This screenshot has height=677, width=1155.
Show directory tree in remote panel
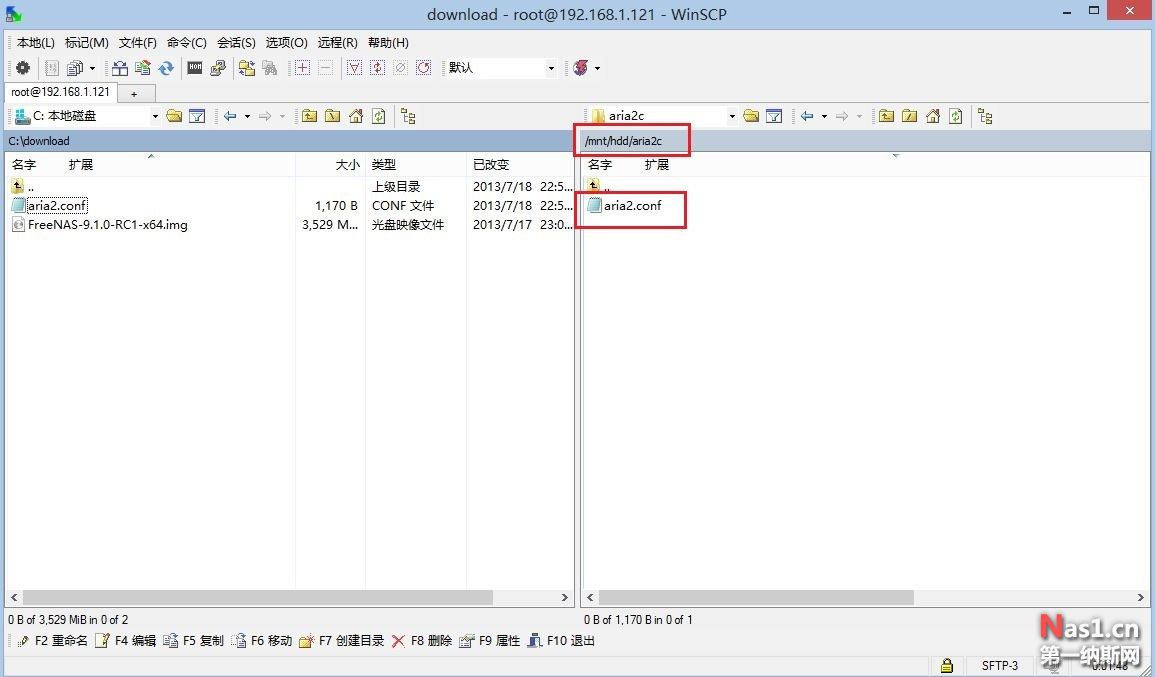point(985,116)
